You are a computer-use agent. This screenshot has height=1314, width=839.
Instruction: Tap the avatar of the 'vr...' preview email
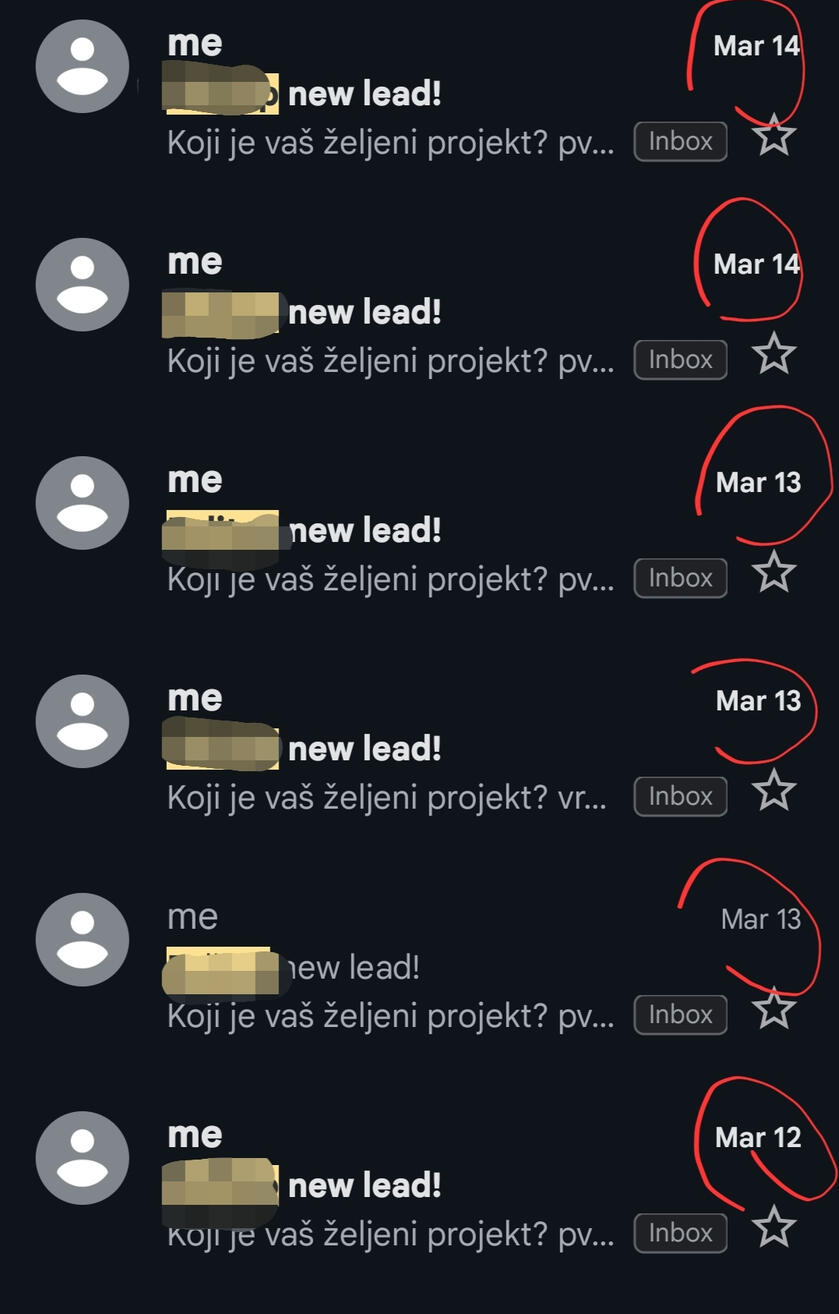[82, 721]
